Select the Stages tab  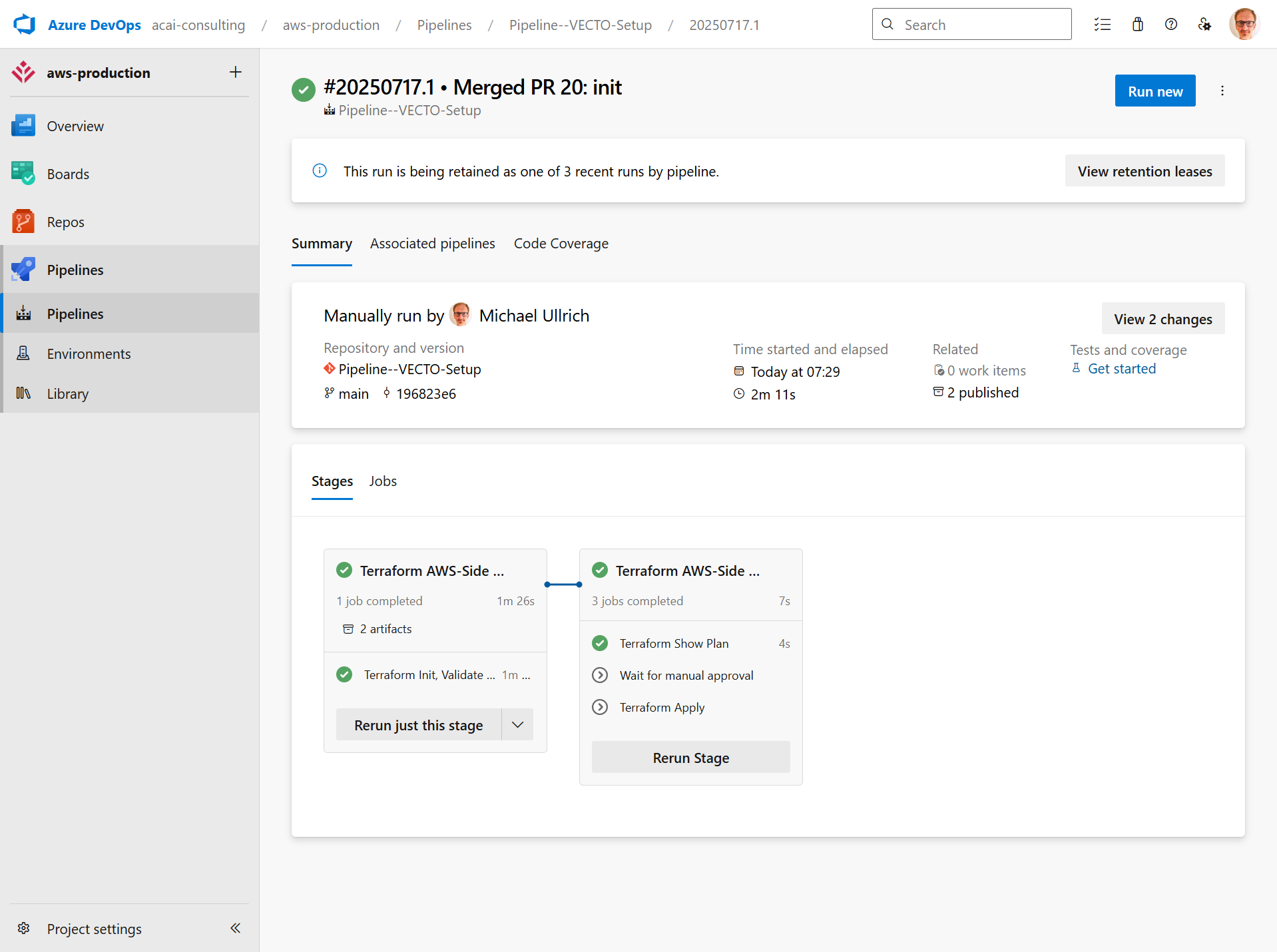click(x=332, y=481)
